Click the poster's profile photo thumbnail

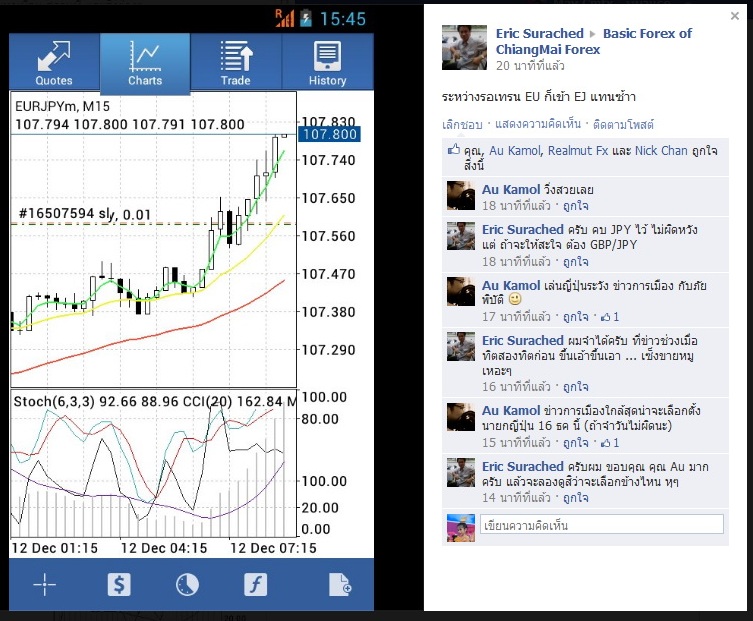point(464,48)
